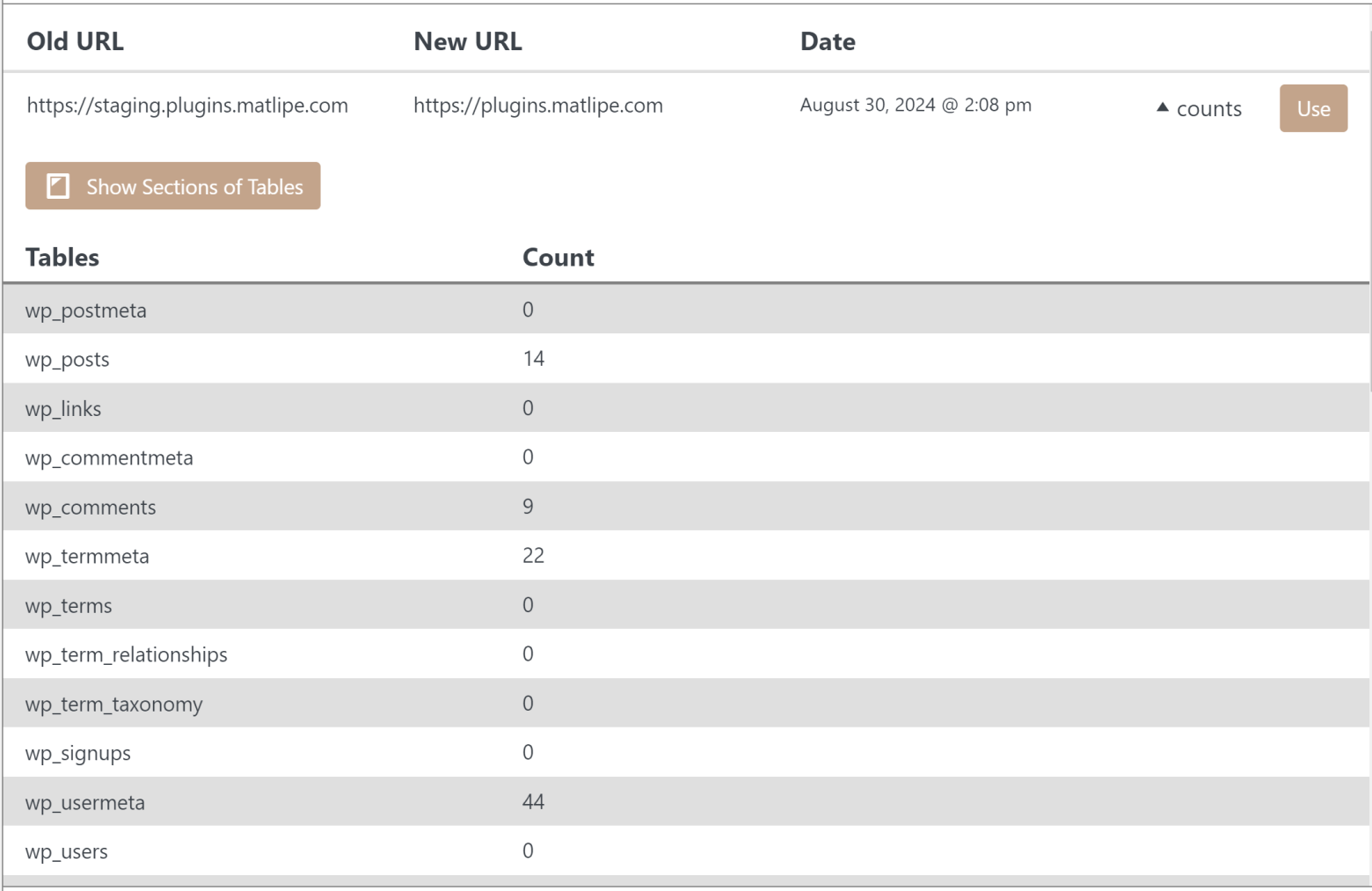Click the Date column header

click(x=827, y=41)
